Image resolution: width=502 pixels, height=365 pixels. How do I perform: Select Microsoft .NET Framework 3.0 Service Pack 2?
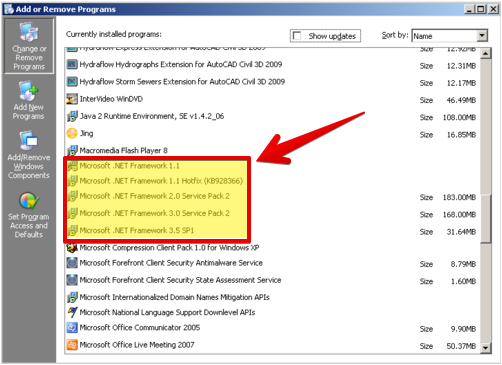[x=154, y=213]
